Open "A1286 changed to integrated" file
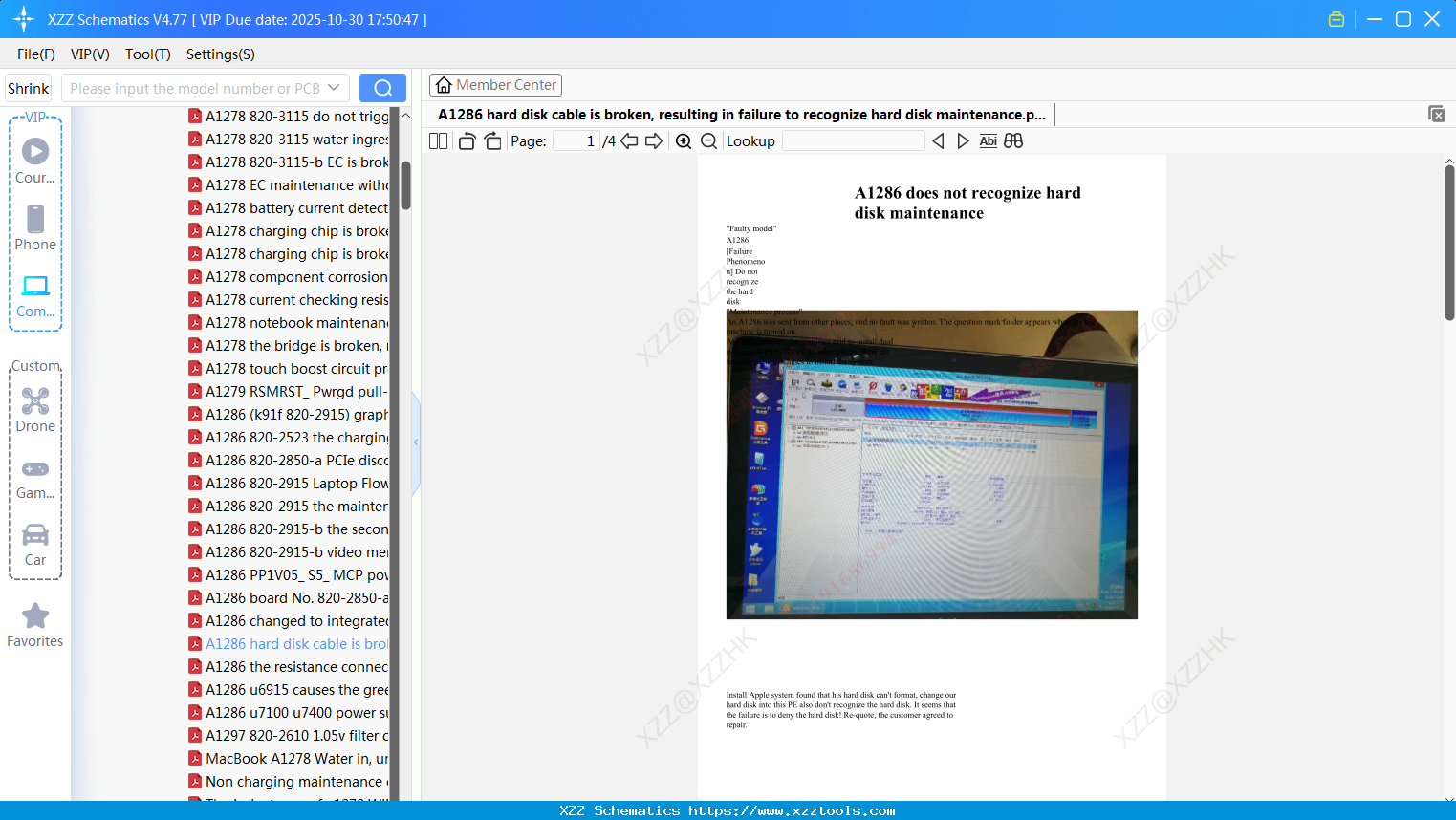 click(289, 621)
